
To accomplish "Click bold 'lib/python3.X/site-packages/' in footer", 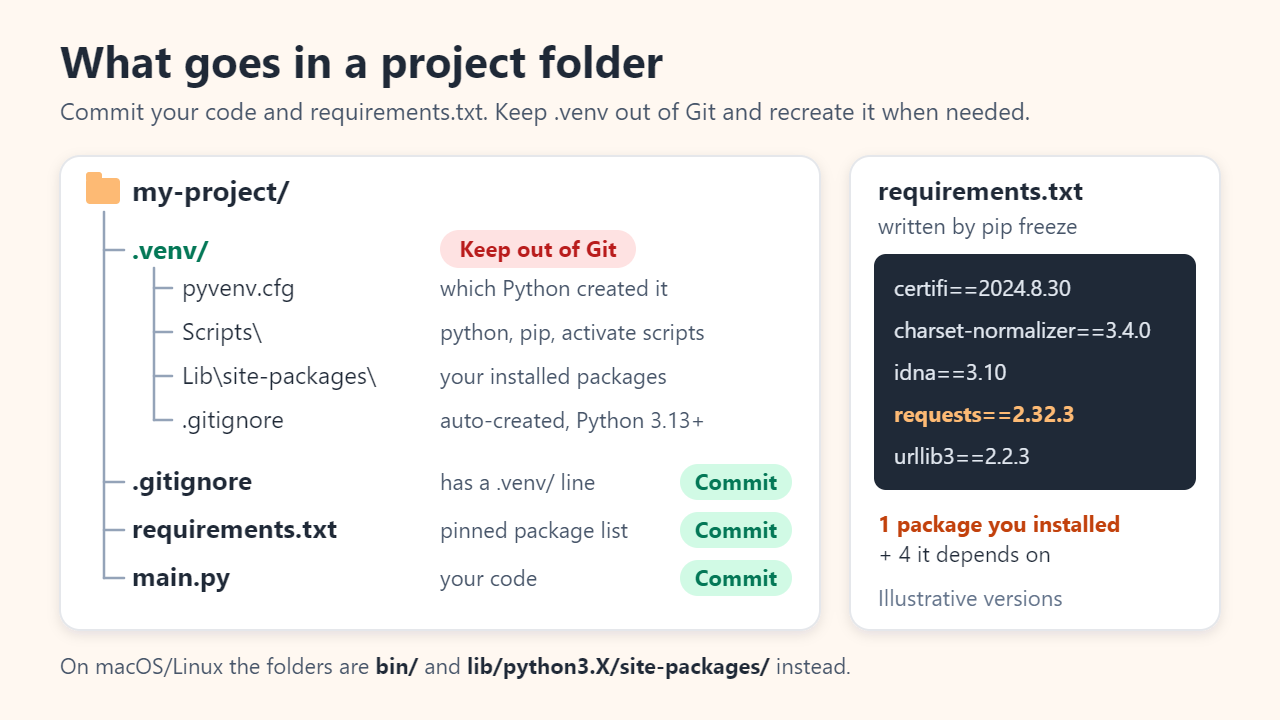I will [619, 666].
